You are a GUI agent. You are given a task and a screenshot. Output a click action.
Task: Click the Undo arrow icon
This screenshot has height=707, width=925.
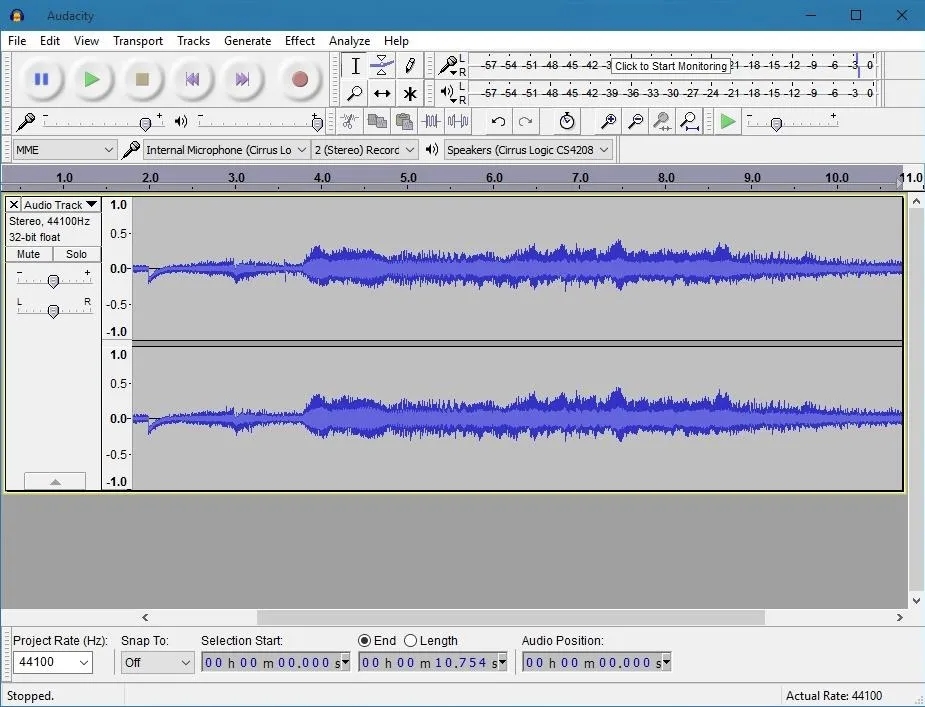[x=498, y=121]
